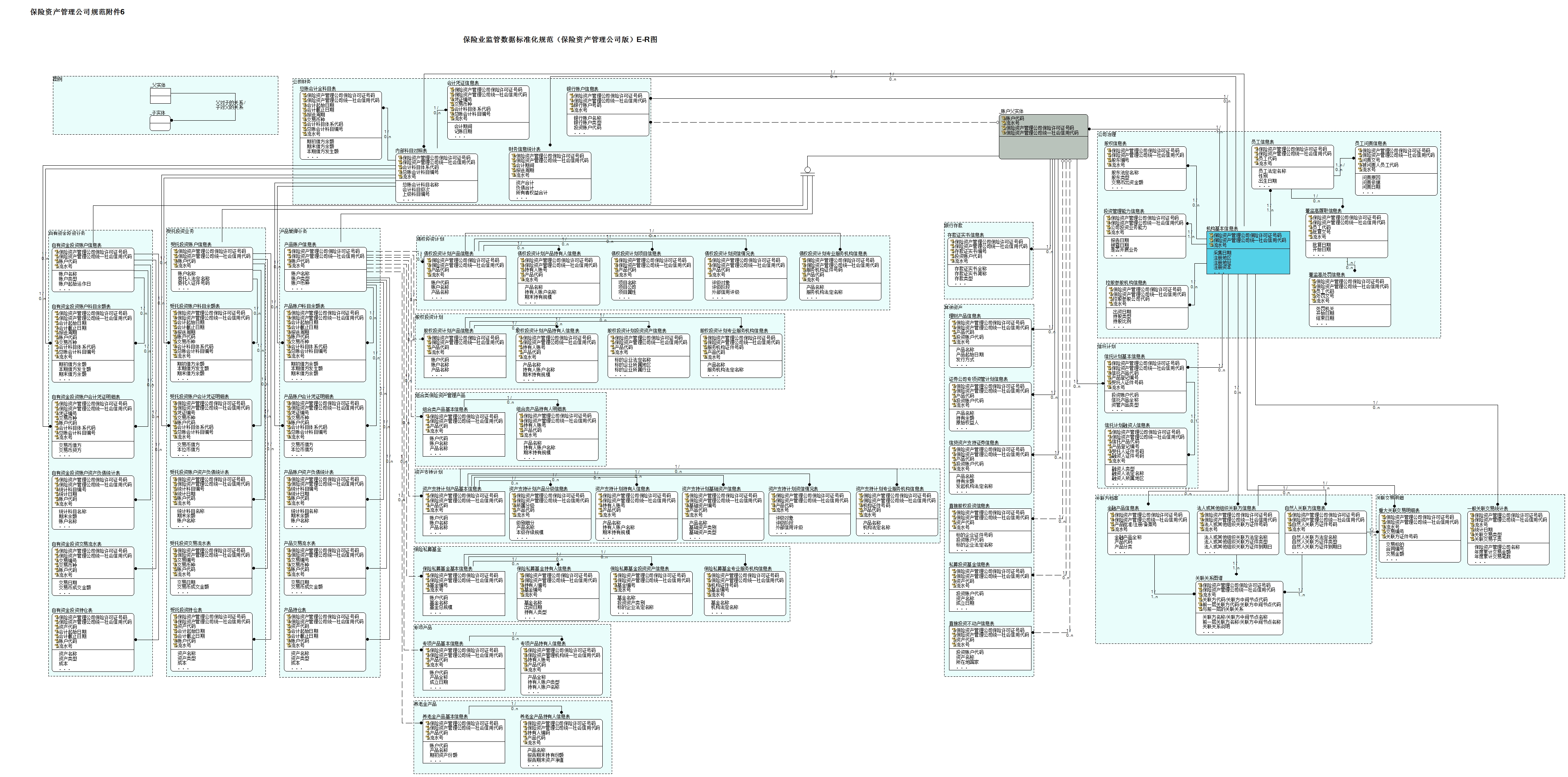
Task: Click the 公司治理 group label
Action: point(1107,134)
